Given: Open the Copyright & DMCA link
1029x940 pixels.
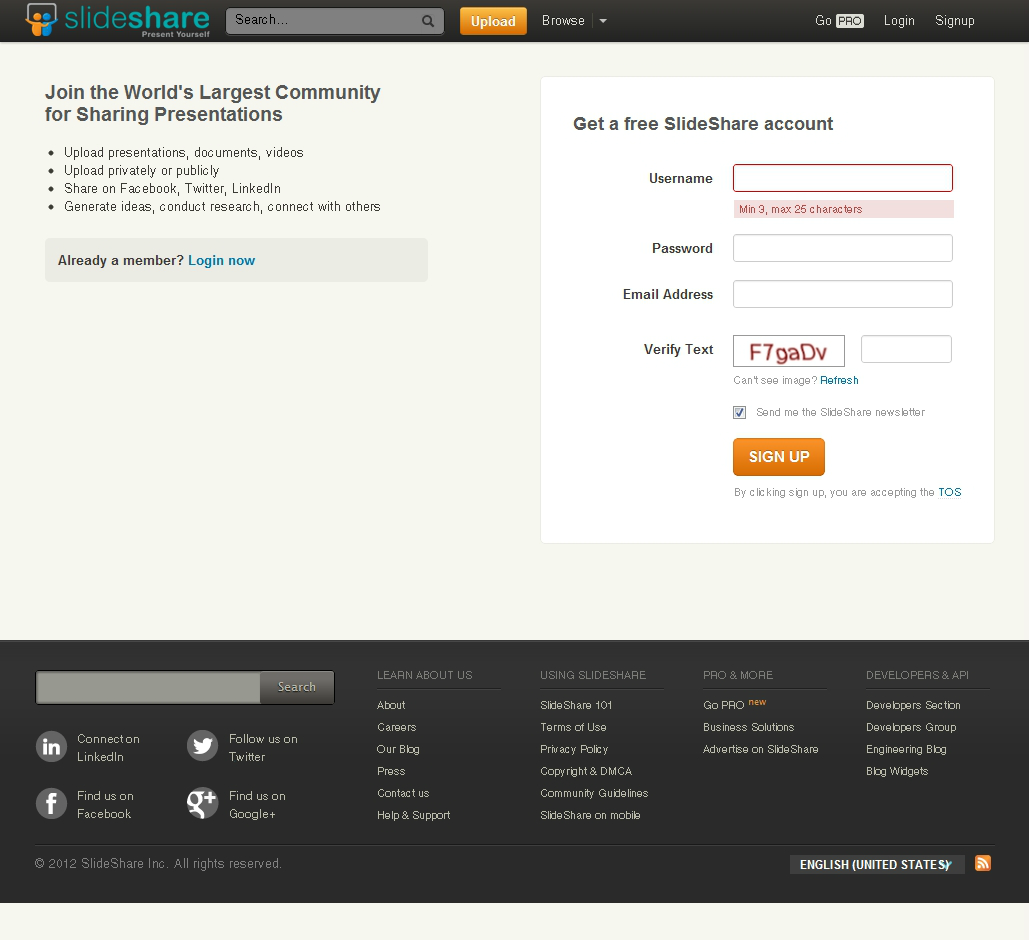Looking at the screenshot, I should pos(586,771).
